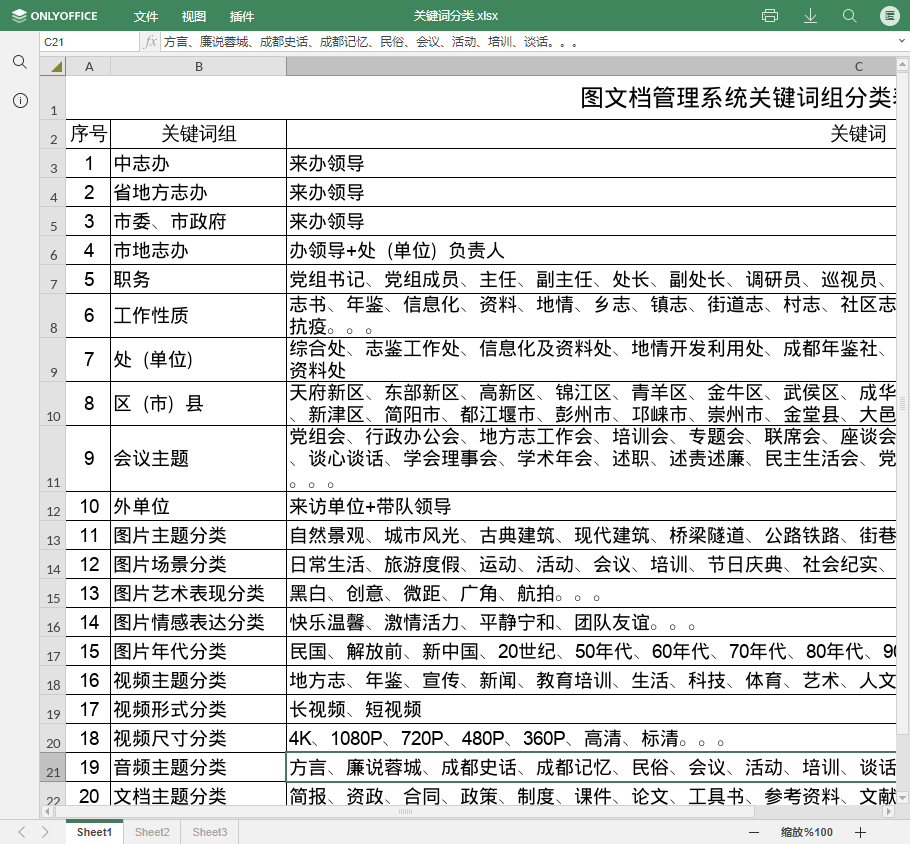Open search from the top-right magnifier
The height and width of the screenshot is (844, 910).
[x=850, y=16]
